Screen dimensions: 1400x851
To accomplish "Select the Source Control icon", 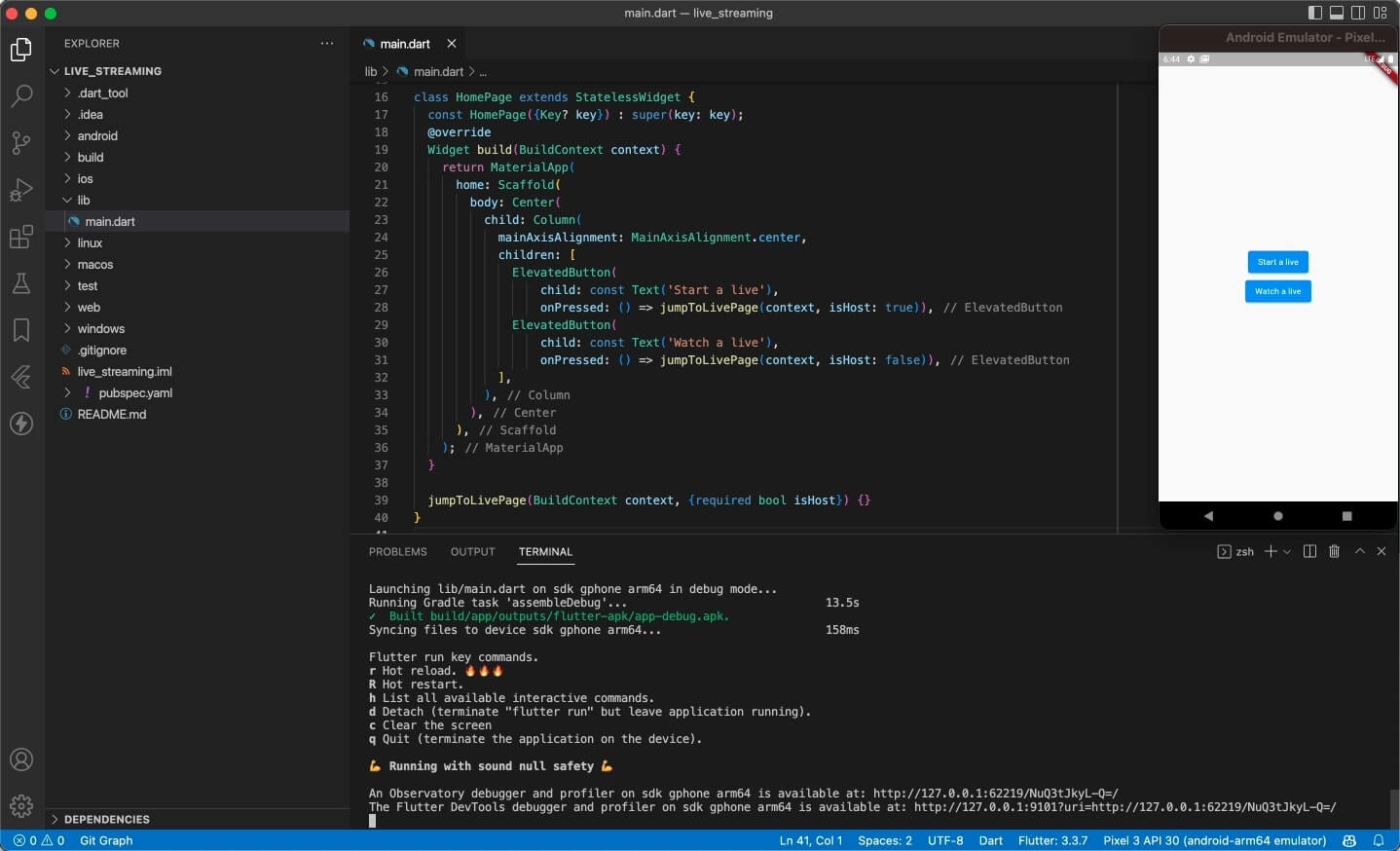I will tap(21, 143).
